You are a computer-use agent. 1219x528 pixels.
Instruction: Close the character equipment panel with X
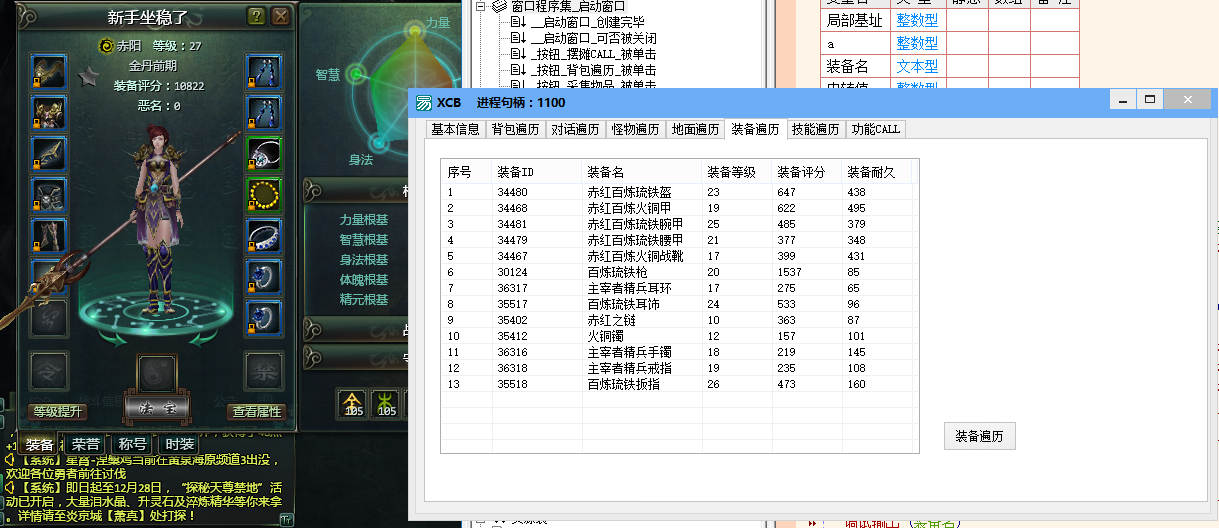click(281, 16)
